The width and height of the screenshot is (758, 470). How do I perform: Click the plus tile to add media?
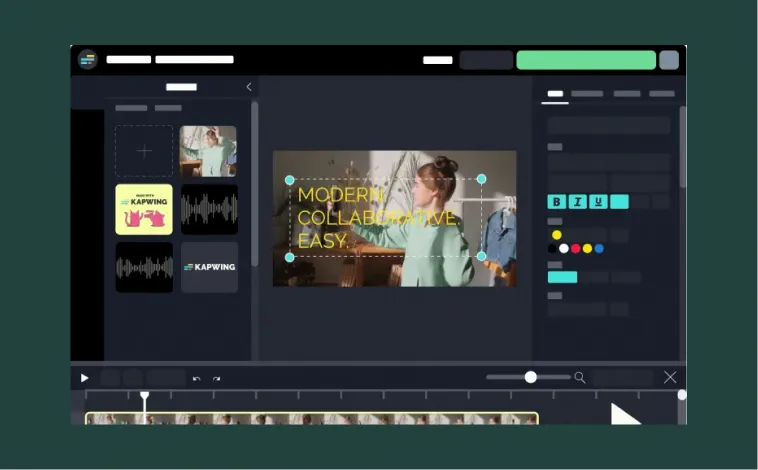(144, 151)
